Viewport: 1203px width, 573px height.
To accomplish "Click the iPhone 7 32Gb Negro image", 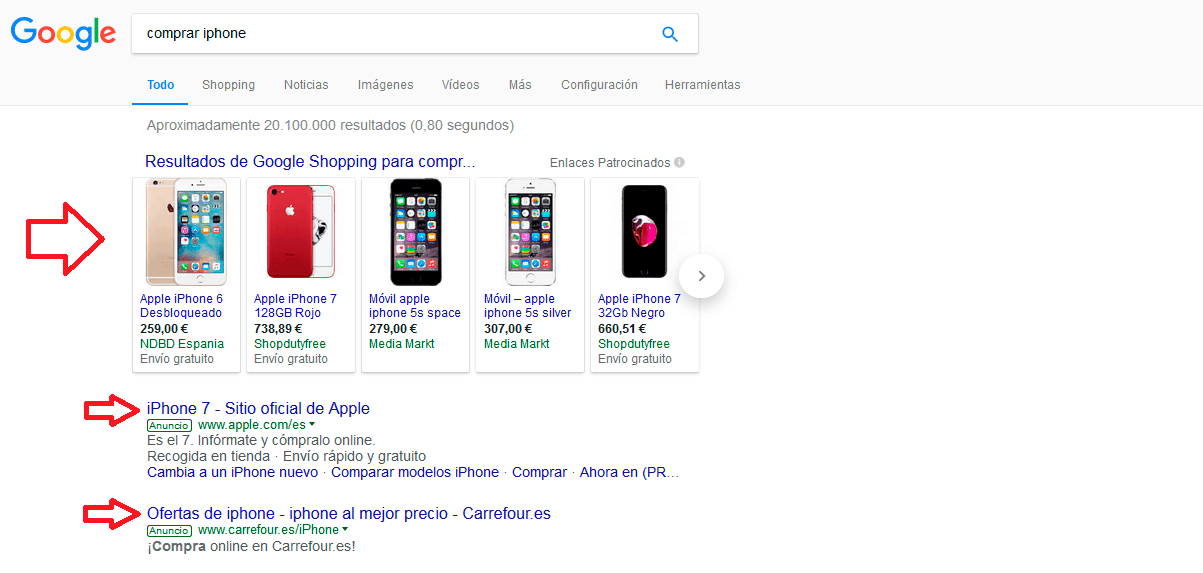I will coord(644,233).
